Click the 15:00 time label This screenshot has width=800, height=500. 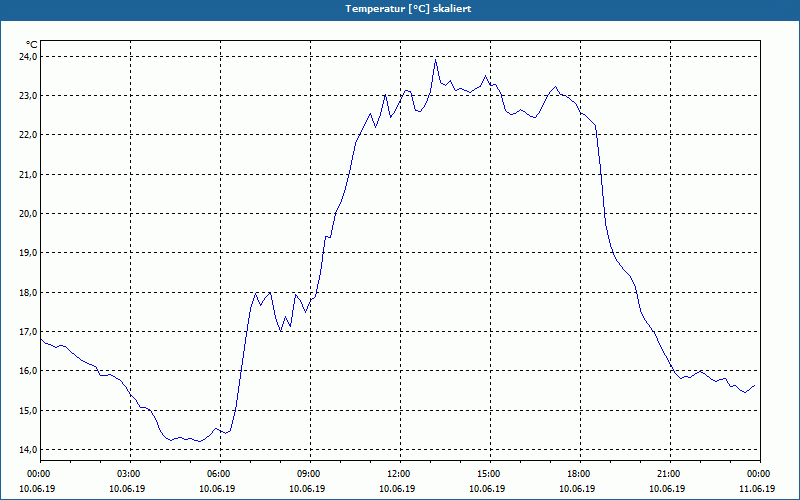coord(490,474)
